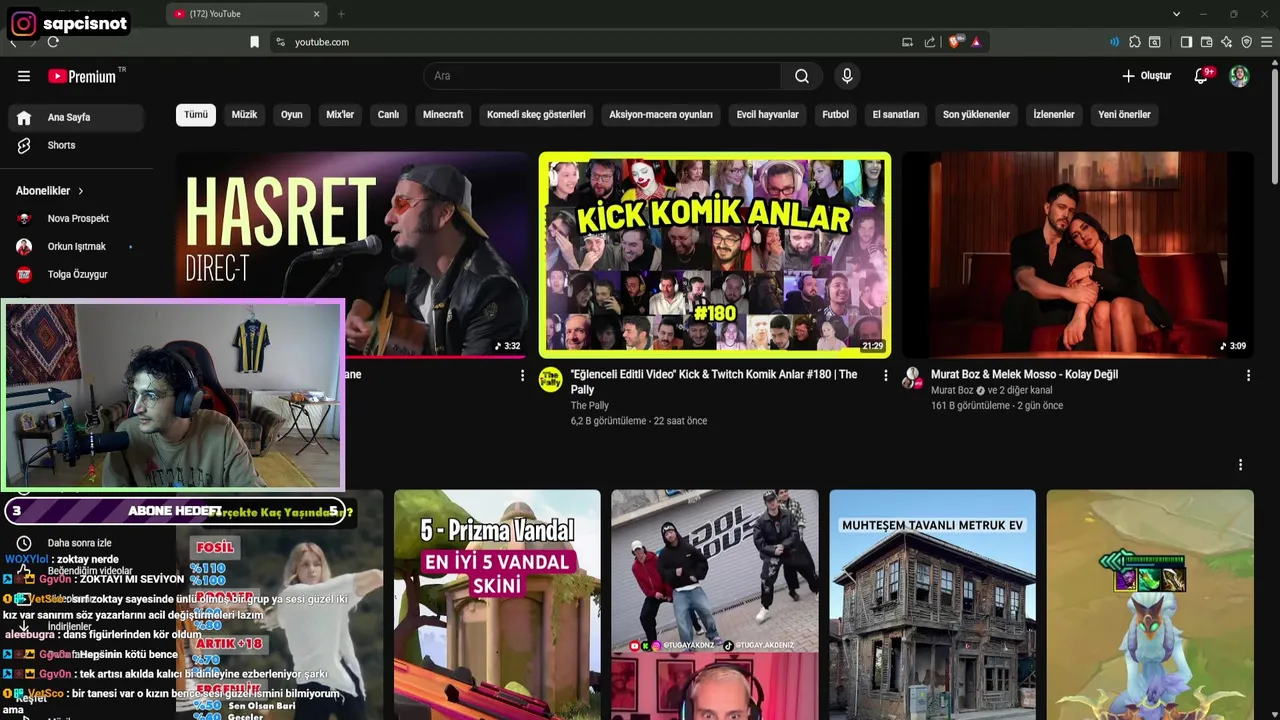
Task: Toggle the browser sidebar panel icon
Action: click(x=1186, y=42)
